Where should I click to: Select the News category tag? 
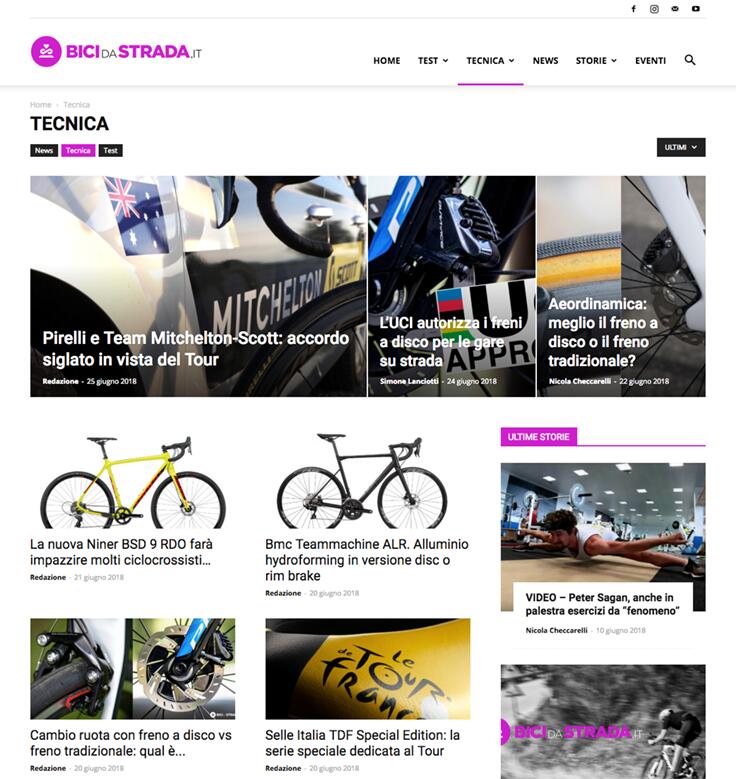(44, 151)
